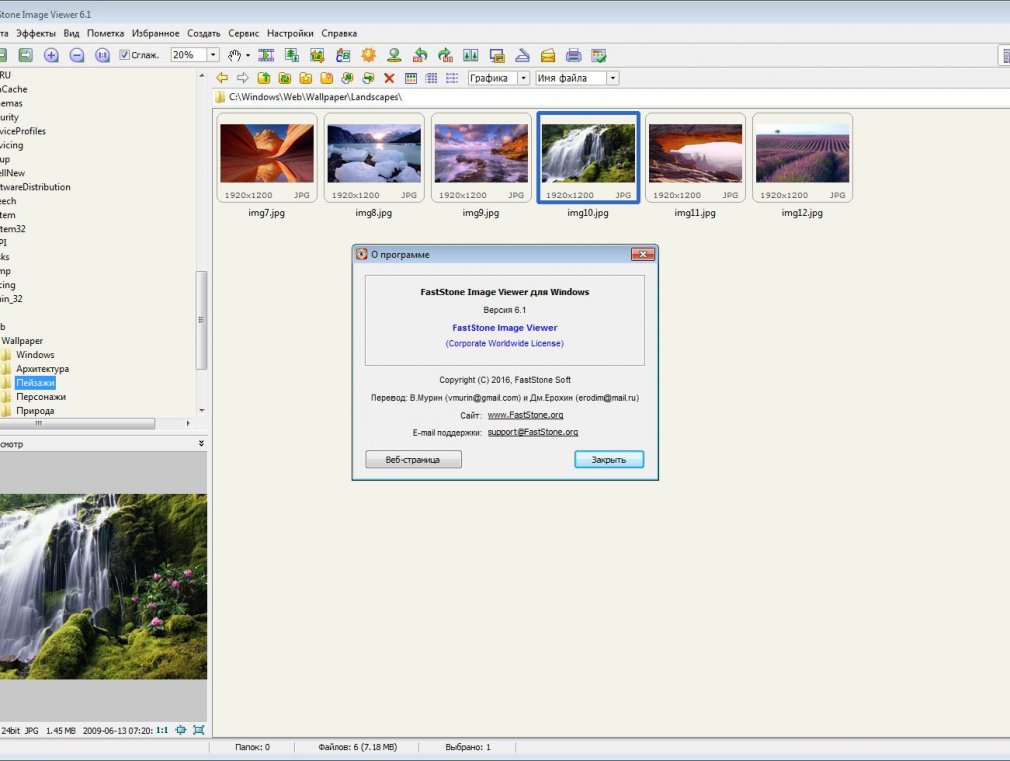Open the compare selected images icon
The image size is (1010, 761).
coord(471,55)
